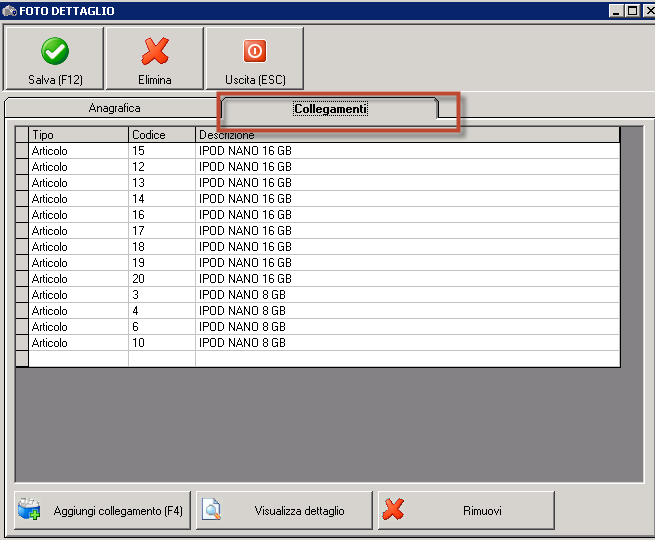Click the green checkmark Salva icon
This screenshot has height=540, width=655.
[55, 51]
